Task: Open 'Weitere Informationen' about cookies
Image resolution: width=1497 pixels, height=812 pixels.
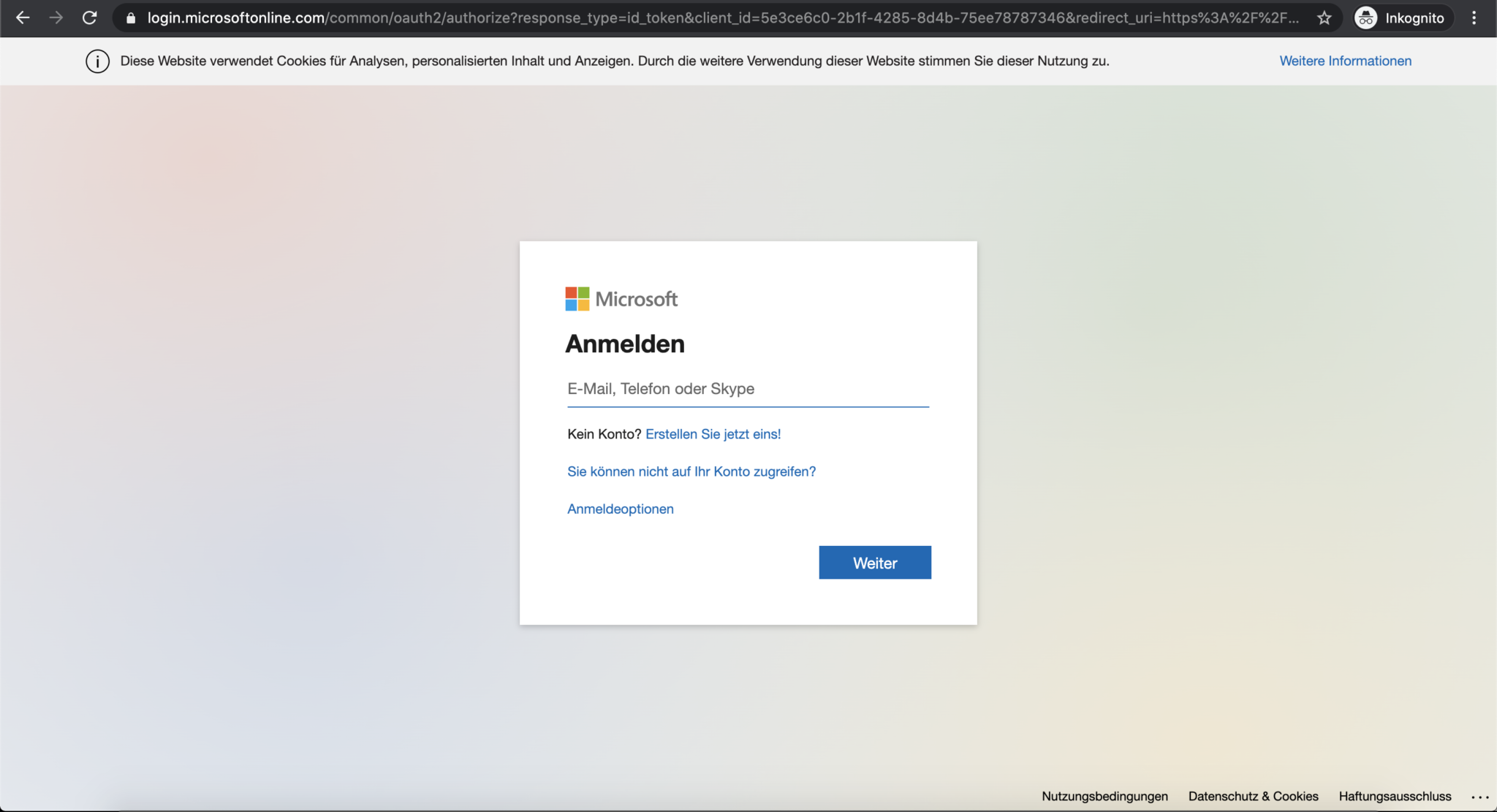Action: coord(1345,61)
